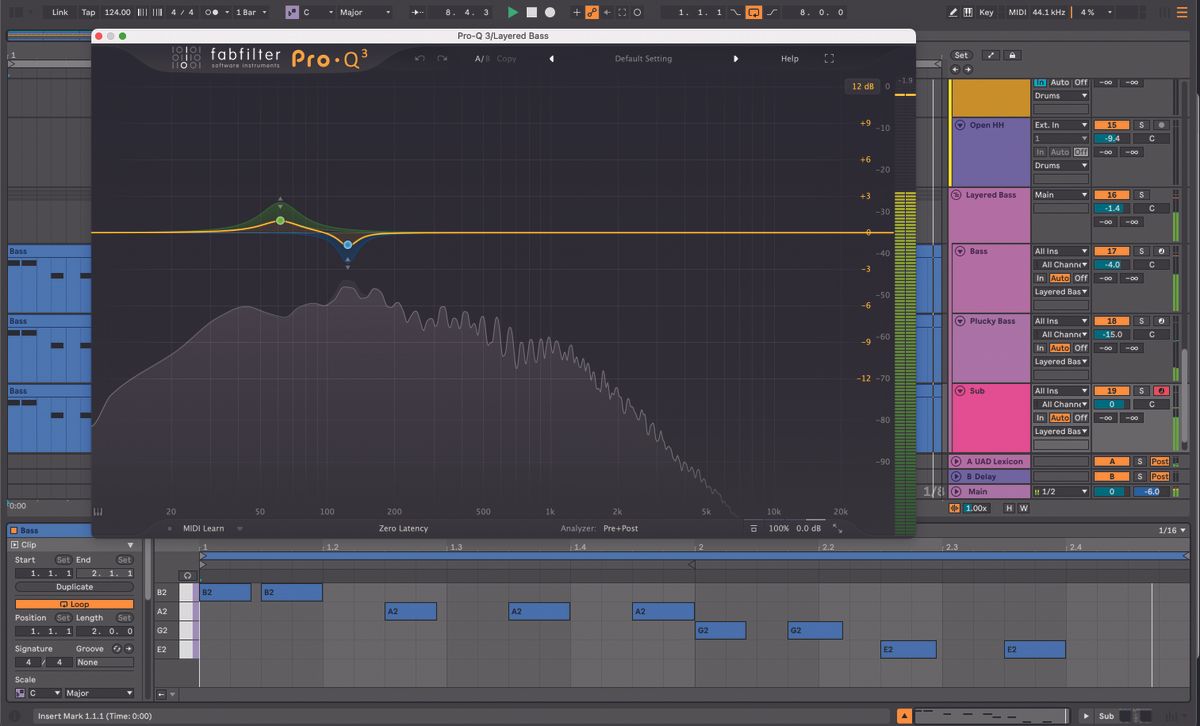Open Live's hamburger menu icon top right
The width and height of the screenshot is (1200, 726).
pos(1181,12)
